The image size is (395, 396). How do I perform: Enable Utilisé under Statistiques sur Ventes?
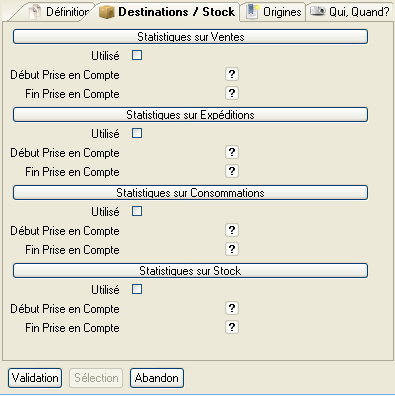[137, 55]
